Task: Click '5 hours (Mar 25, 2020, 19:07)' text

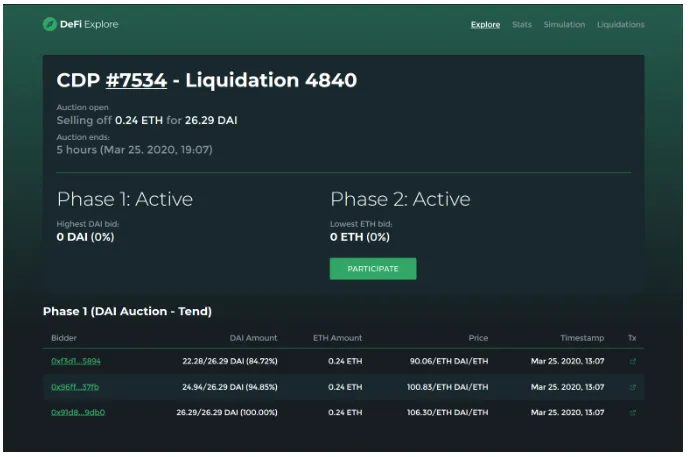Action: pyautogui.click(x=134, y=150)
